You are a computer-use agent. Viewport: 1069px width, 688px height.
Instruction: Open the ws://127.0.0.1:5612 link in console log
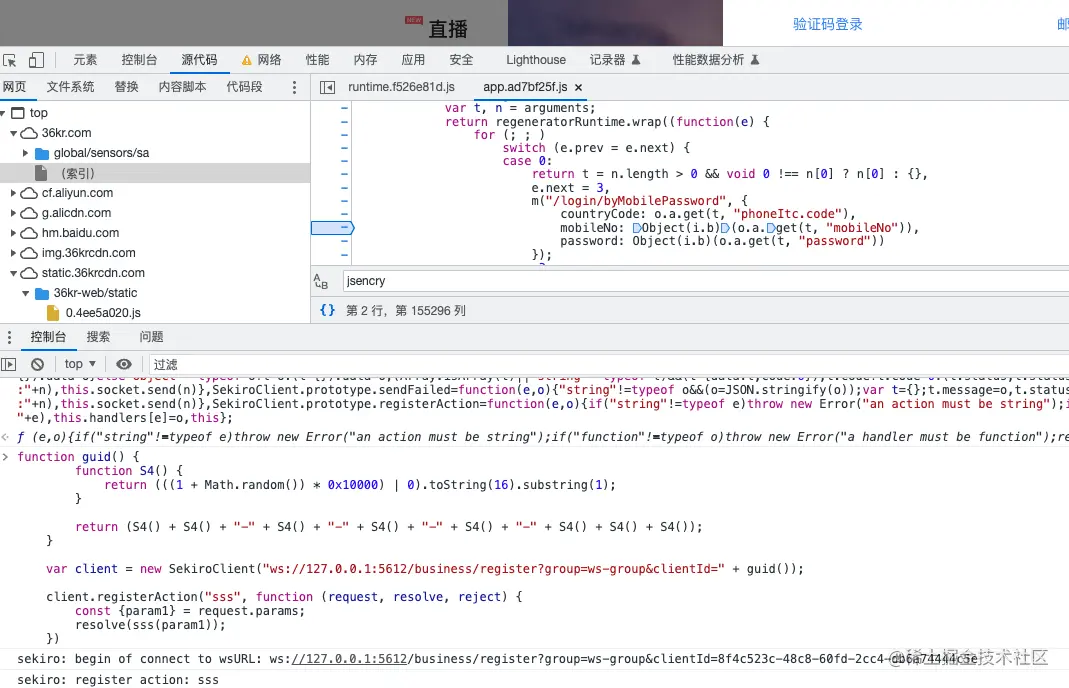[348, 659]
